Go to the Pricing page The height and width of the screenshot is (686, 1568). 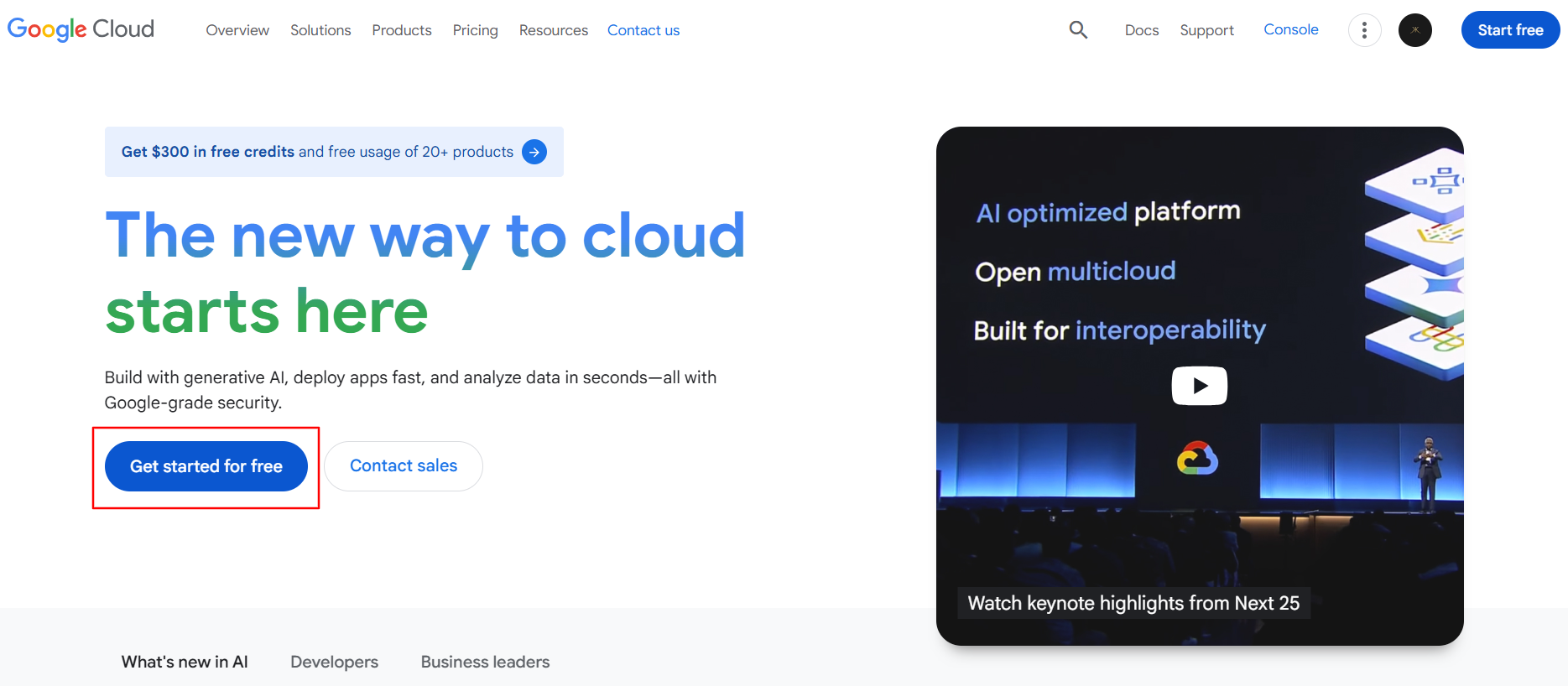pyautogui.click(x=475, y=30)
